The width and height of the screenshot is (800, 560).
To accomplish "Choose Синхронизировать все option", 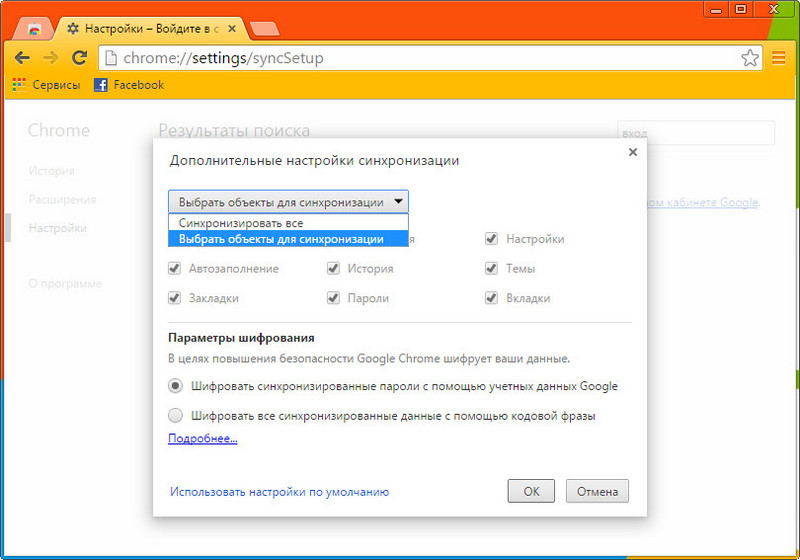I will [288, 223].
